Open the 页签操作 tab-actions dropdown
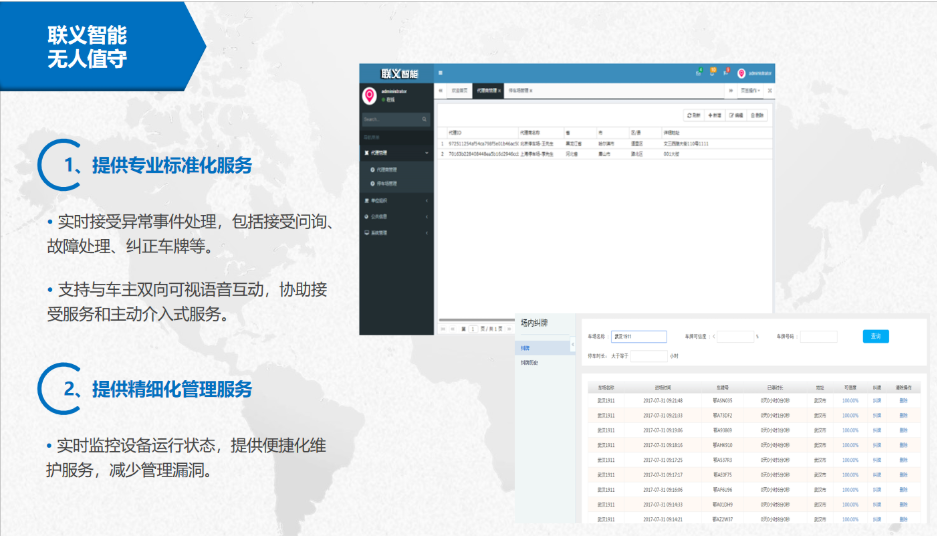This screenshot has width=937, height=536. click(x=751, y=90)
